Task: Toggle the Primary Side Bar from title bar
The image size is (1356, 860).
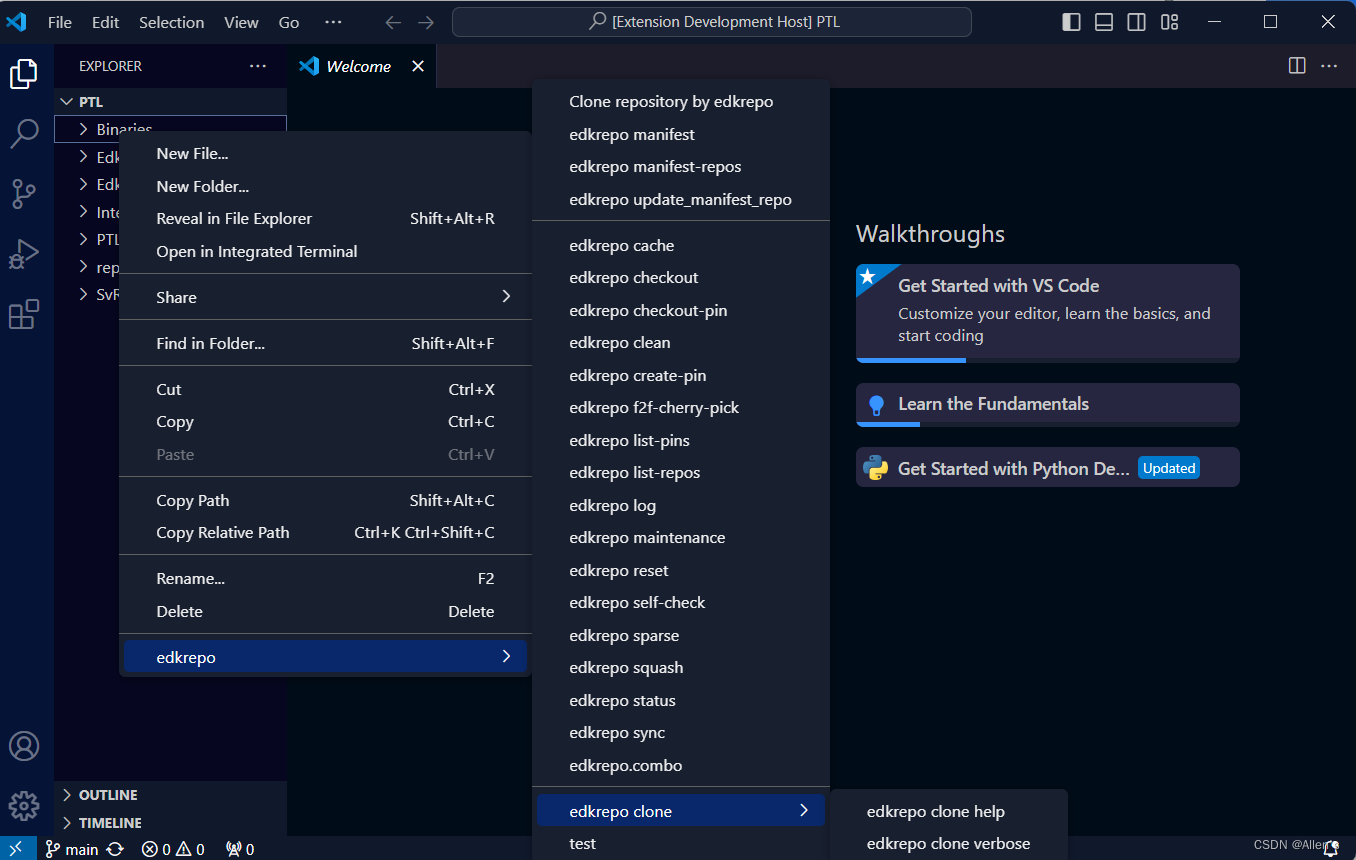Action: (x=1070, y=21)
